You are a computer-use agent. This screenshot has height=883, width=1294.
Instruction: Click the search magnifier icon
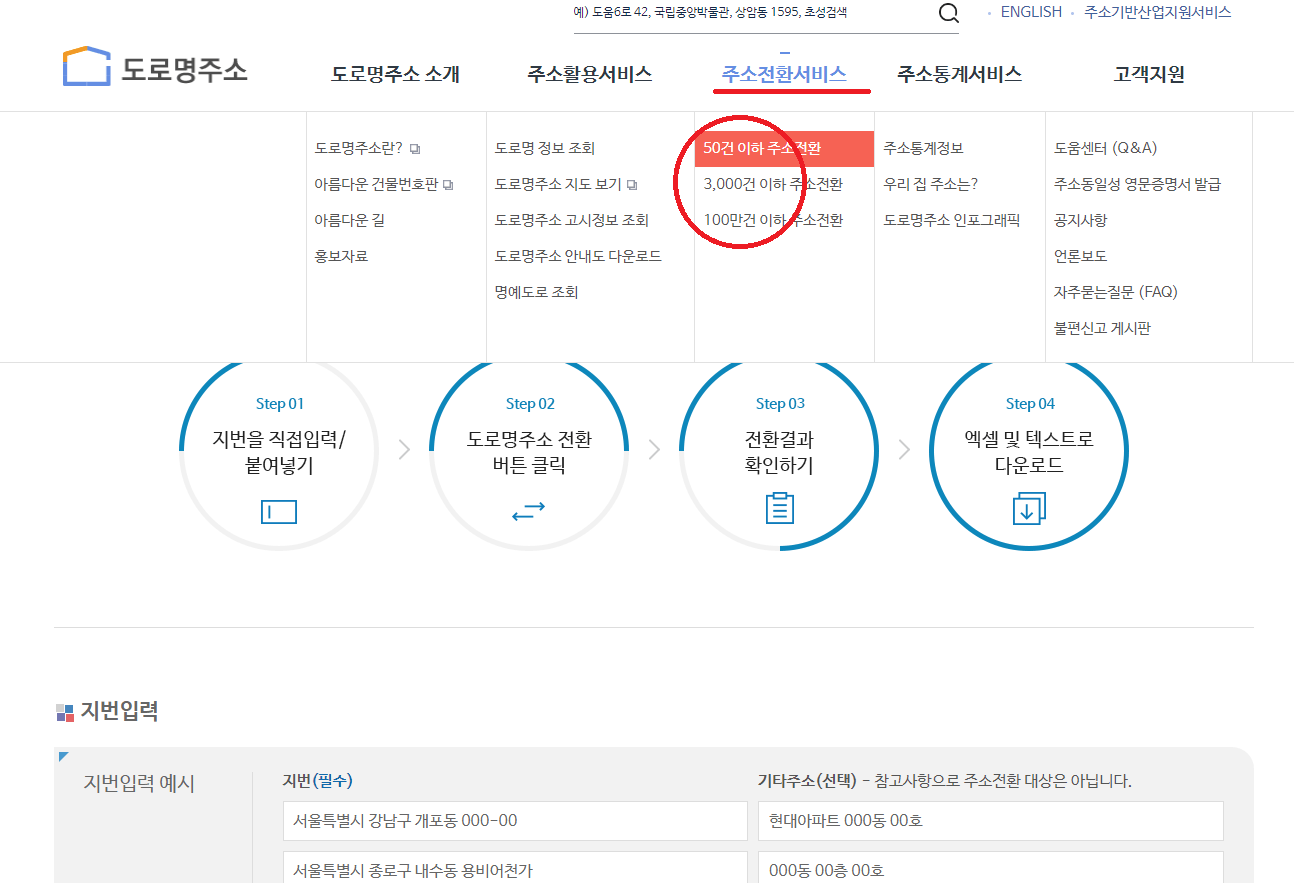point(948,14)
